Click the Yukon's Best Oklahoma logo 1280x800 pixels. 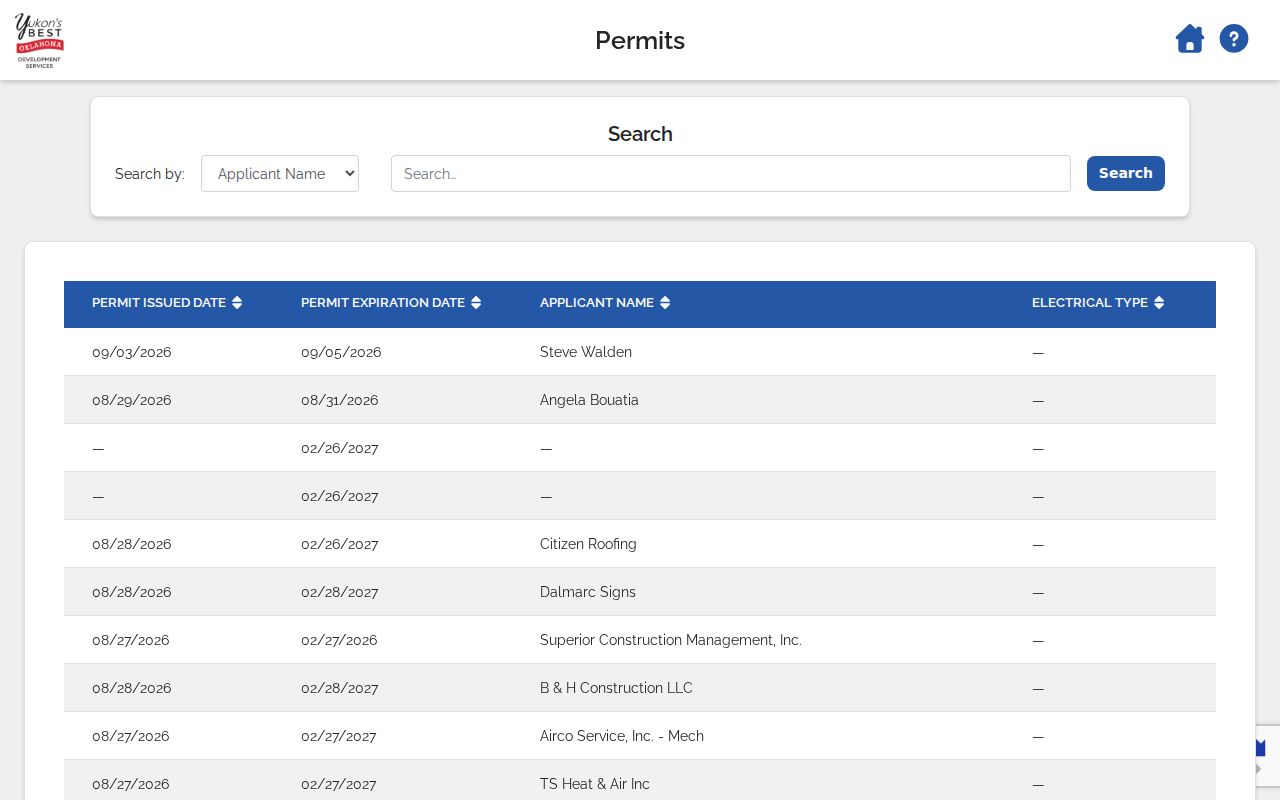[40, 40]
